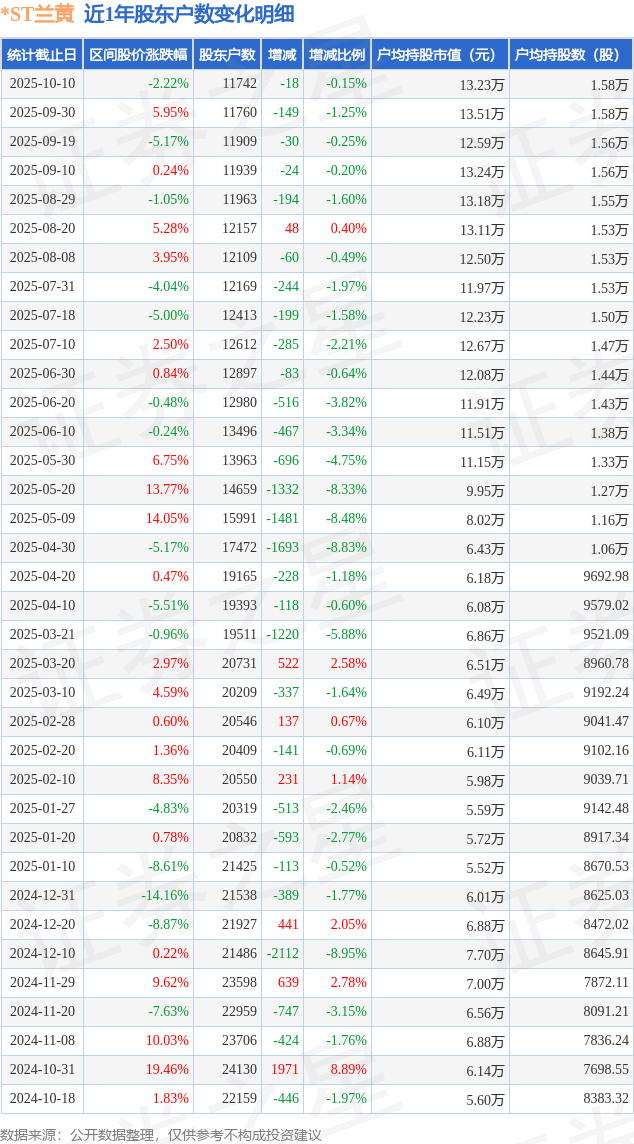634x1144 pixels.
Task: Click the 股东户数 column header
Action: click(227, 55)
